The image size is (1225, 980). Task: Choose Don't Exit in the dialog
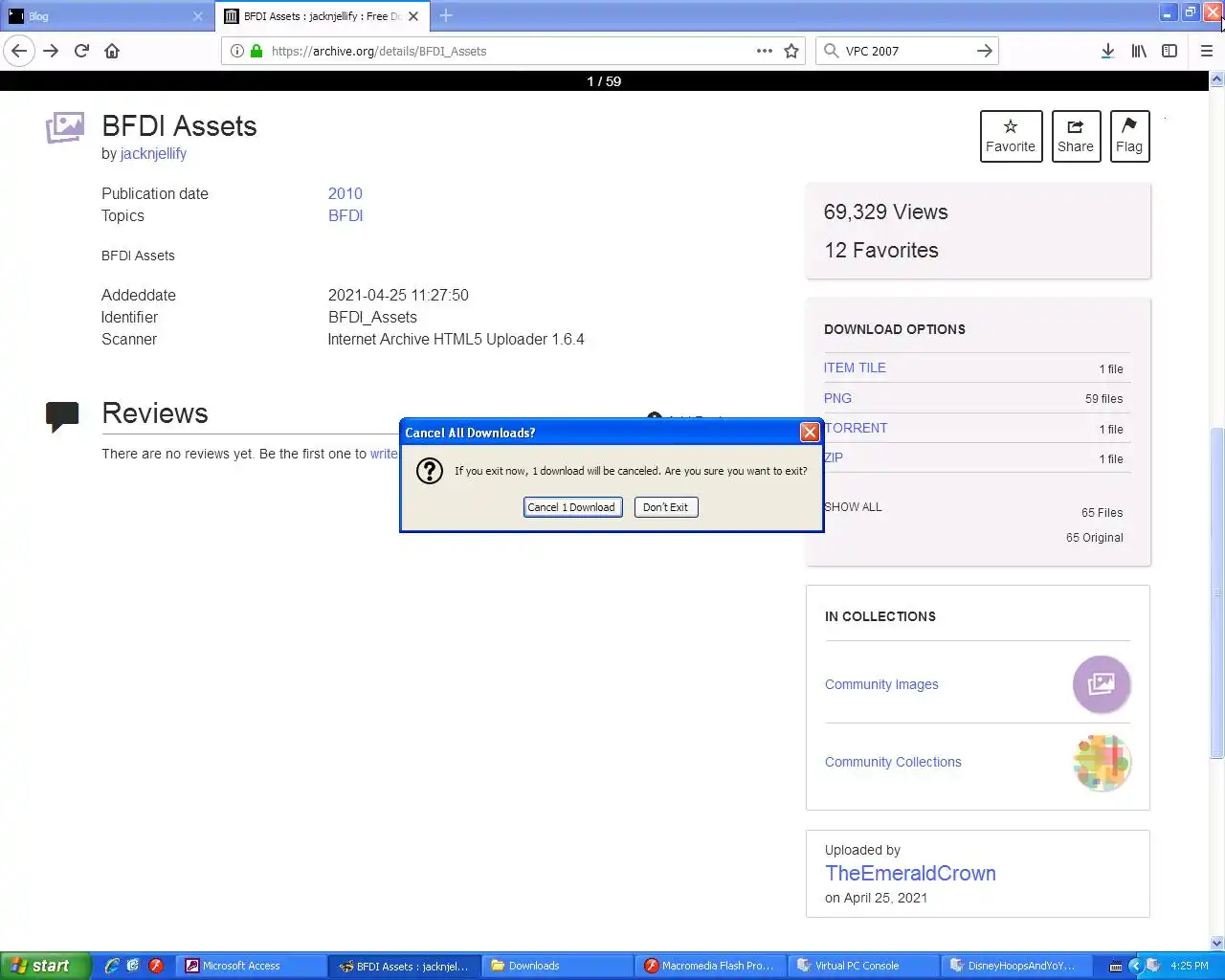tap(665, 507)
